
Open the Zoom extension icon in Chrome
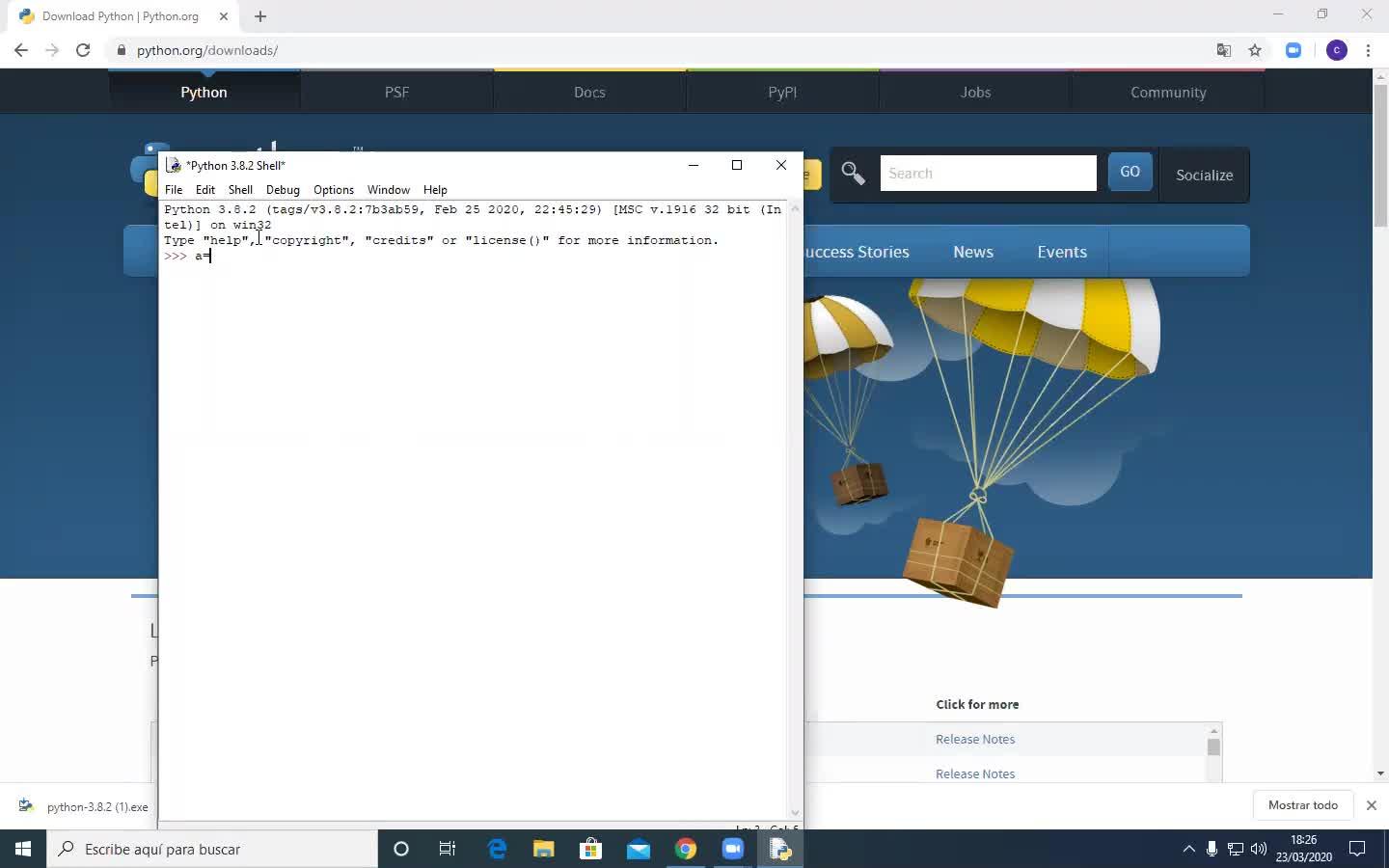pos(1294,50)
